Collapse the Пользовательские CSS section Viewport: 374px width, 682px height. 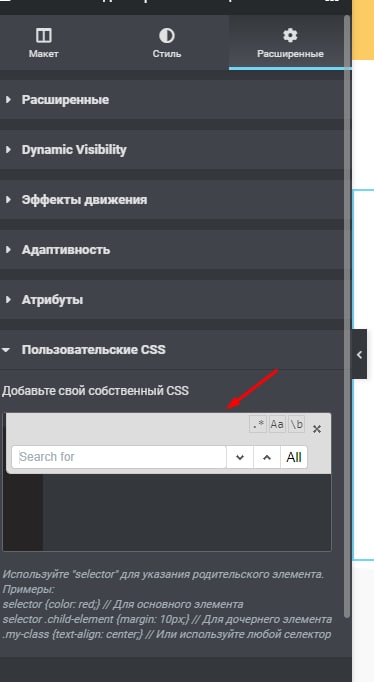pyautogui.click(x=172, y=350)
